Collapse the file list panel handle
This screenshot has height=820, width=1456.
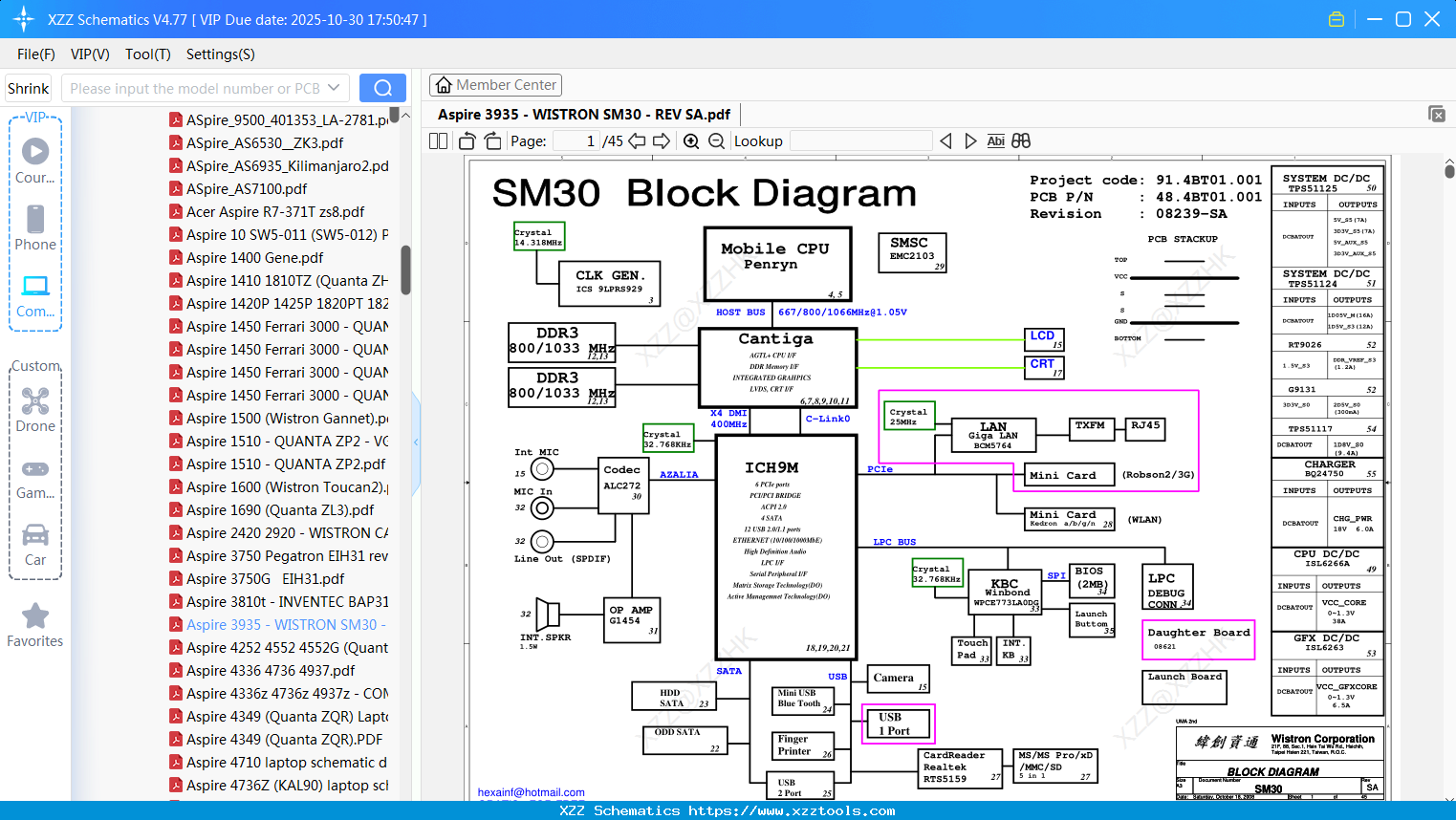pos(416,442)
